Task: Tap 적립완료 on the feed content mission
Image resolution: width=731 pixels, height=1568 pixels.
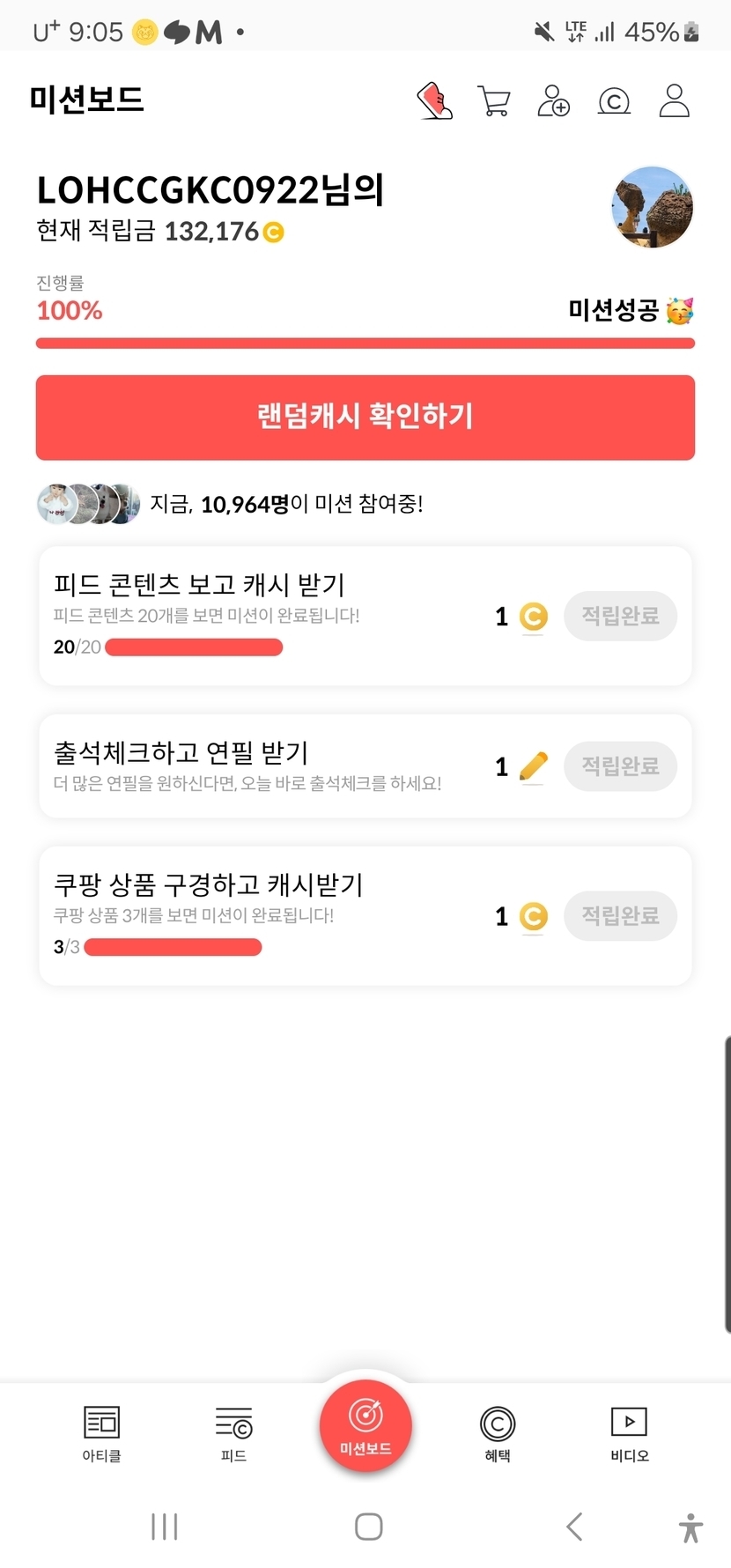Action: [620, 616]
